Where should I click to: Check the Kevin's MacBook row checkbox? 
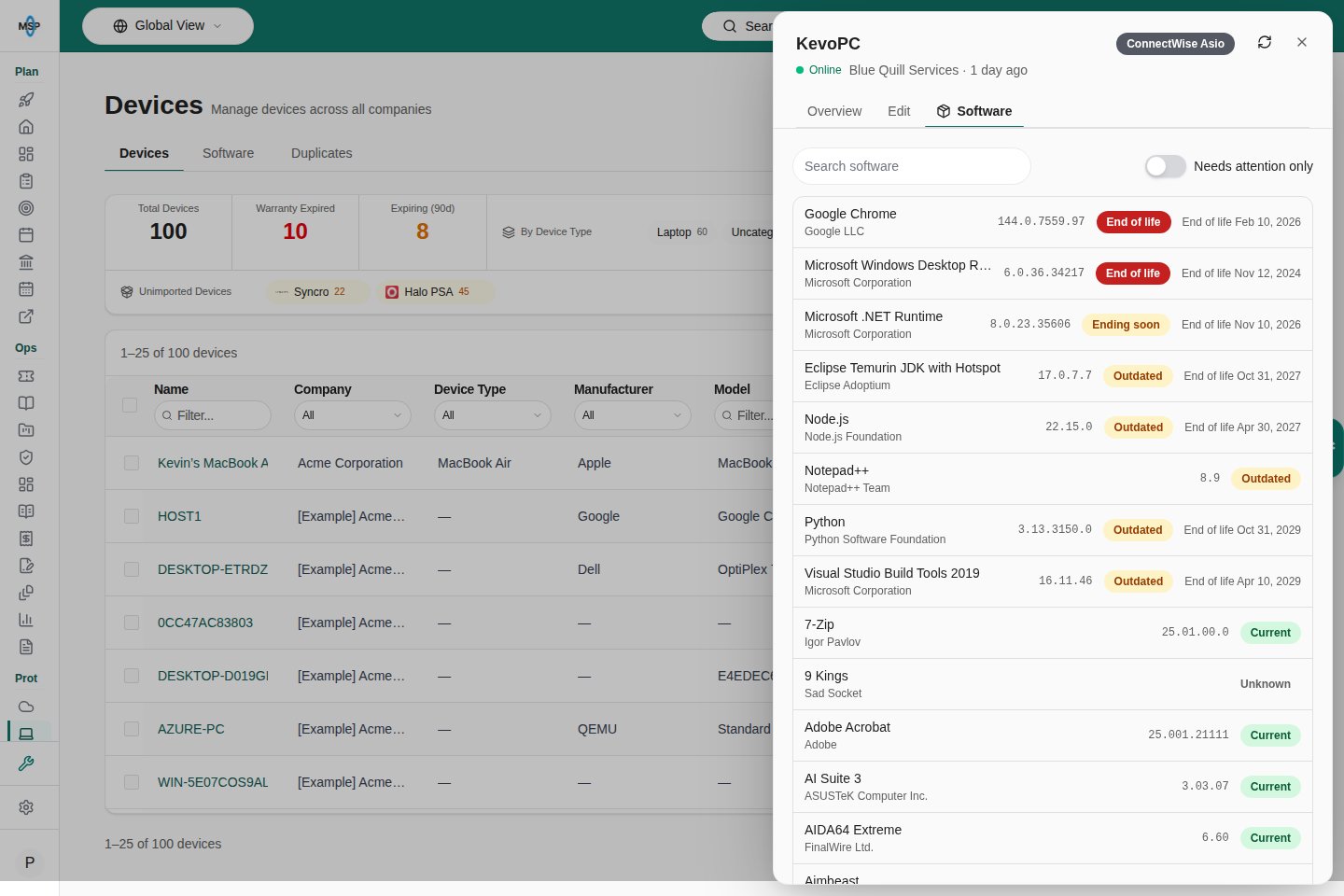(x=132, y=463)
